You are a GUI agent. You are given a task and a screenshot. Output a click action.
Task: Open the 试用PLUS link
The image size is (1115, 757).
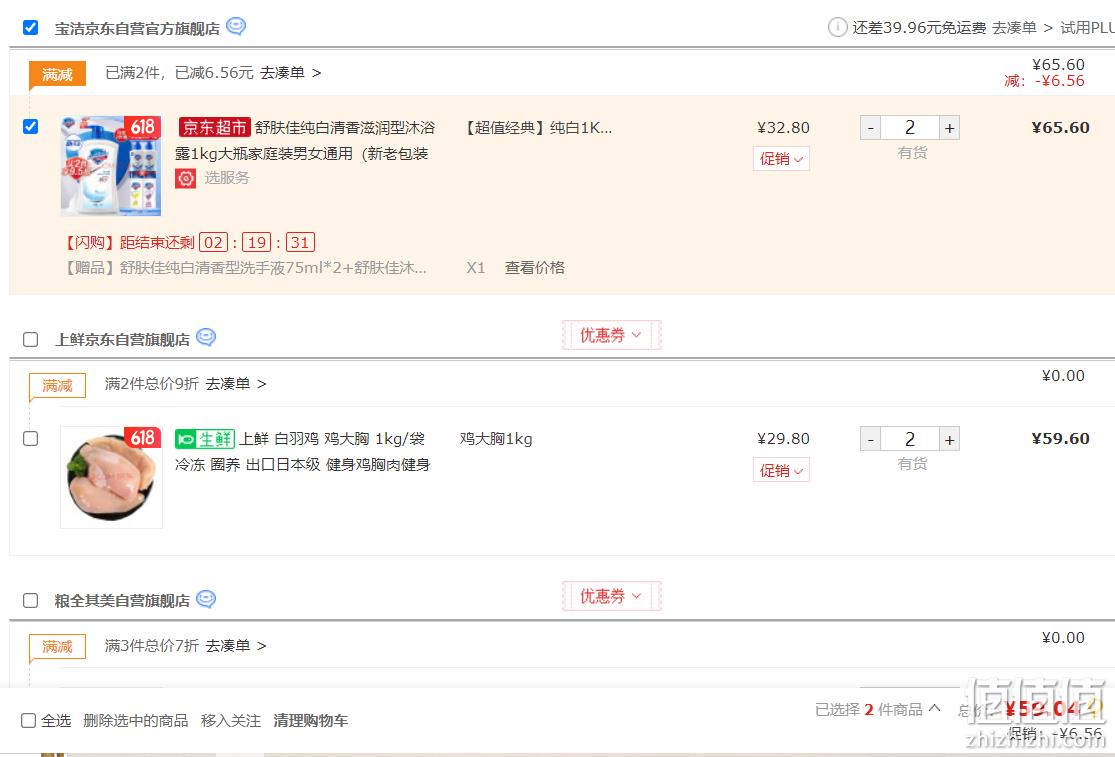point(1087,28)
